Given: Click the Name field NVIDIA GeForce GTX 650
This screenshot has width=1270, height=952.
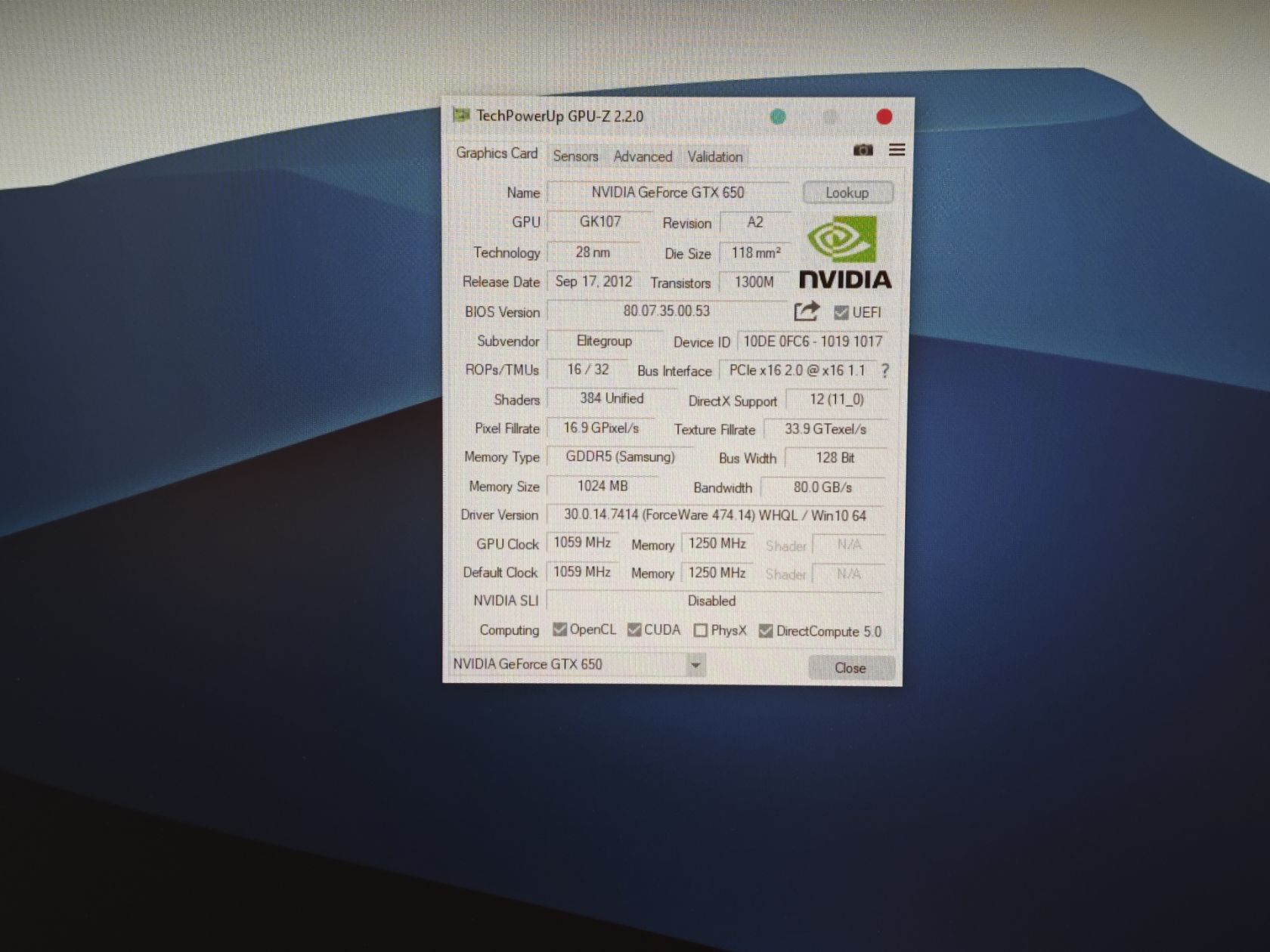Looking at the screenshot, I should (668, 193).
